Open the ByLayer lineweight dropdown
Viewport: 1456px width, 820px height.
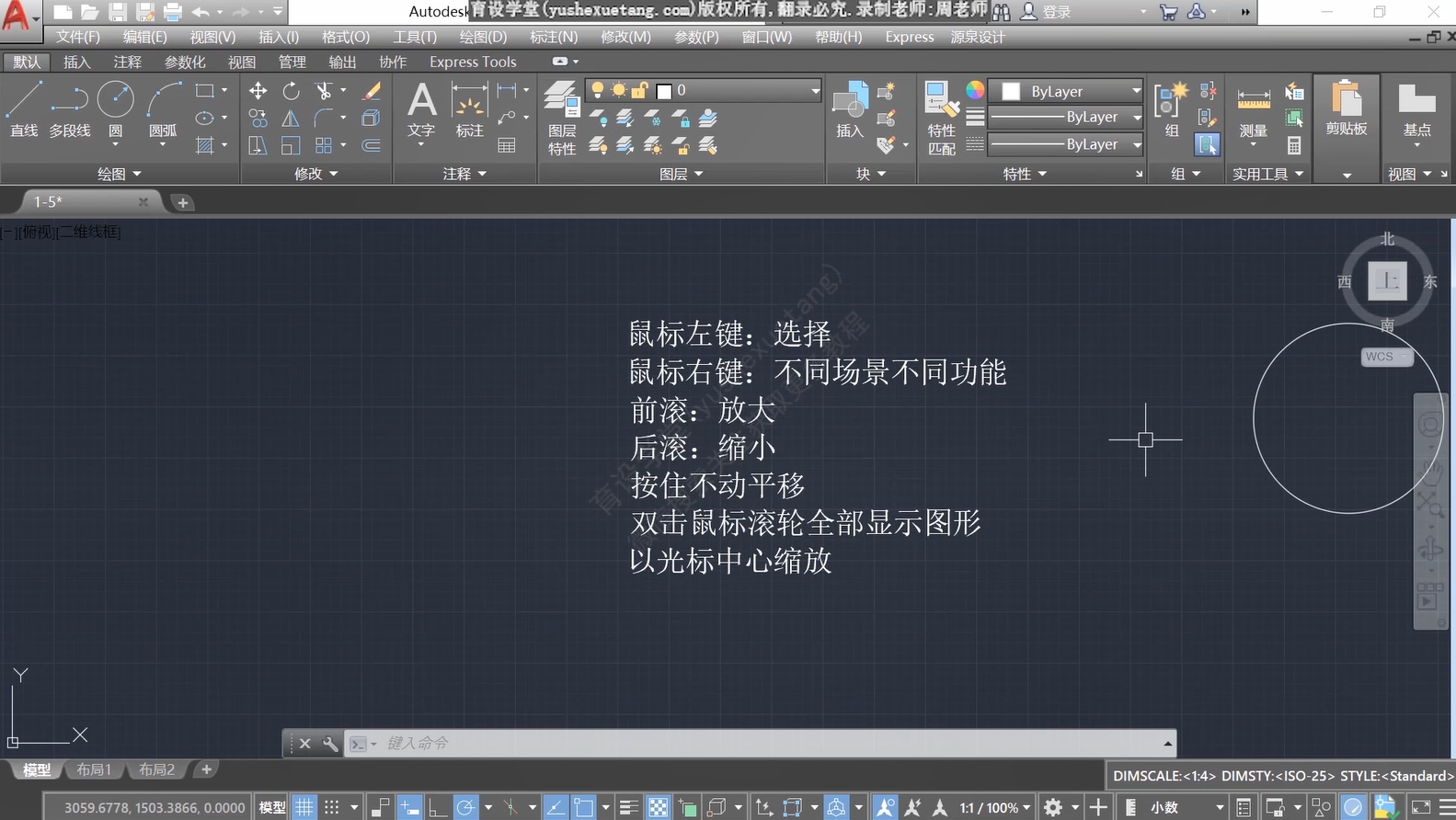(1066, 117)
